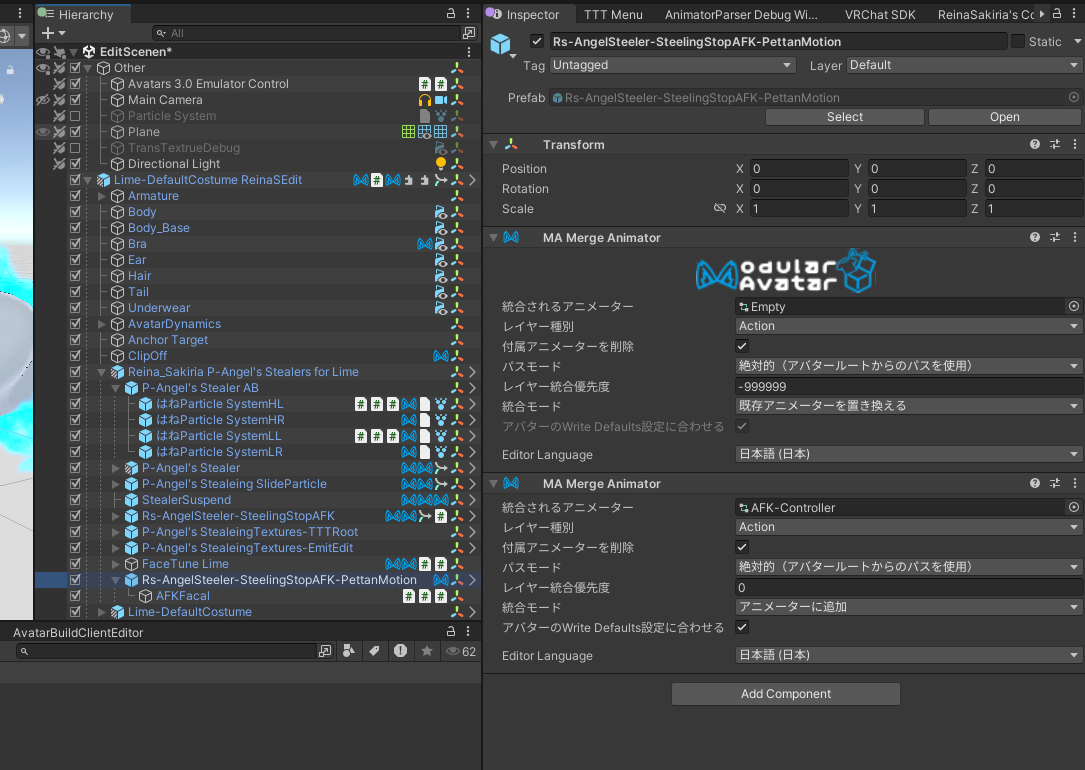Click search by type icon in AvatarBuildClientEditor
This screenshot has height=770, width=1085.
point(349,651)
